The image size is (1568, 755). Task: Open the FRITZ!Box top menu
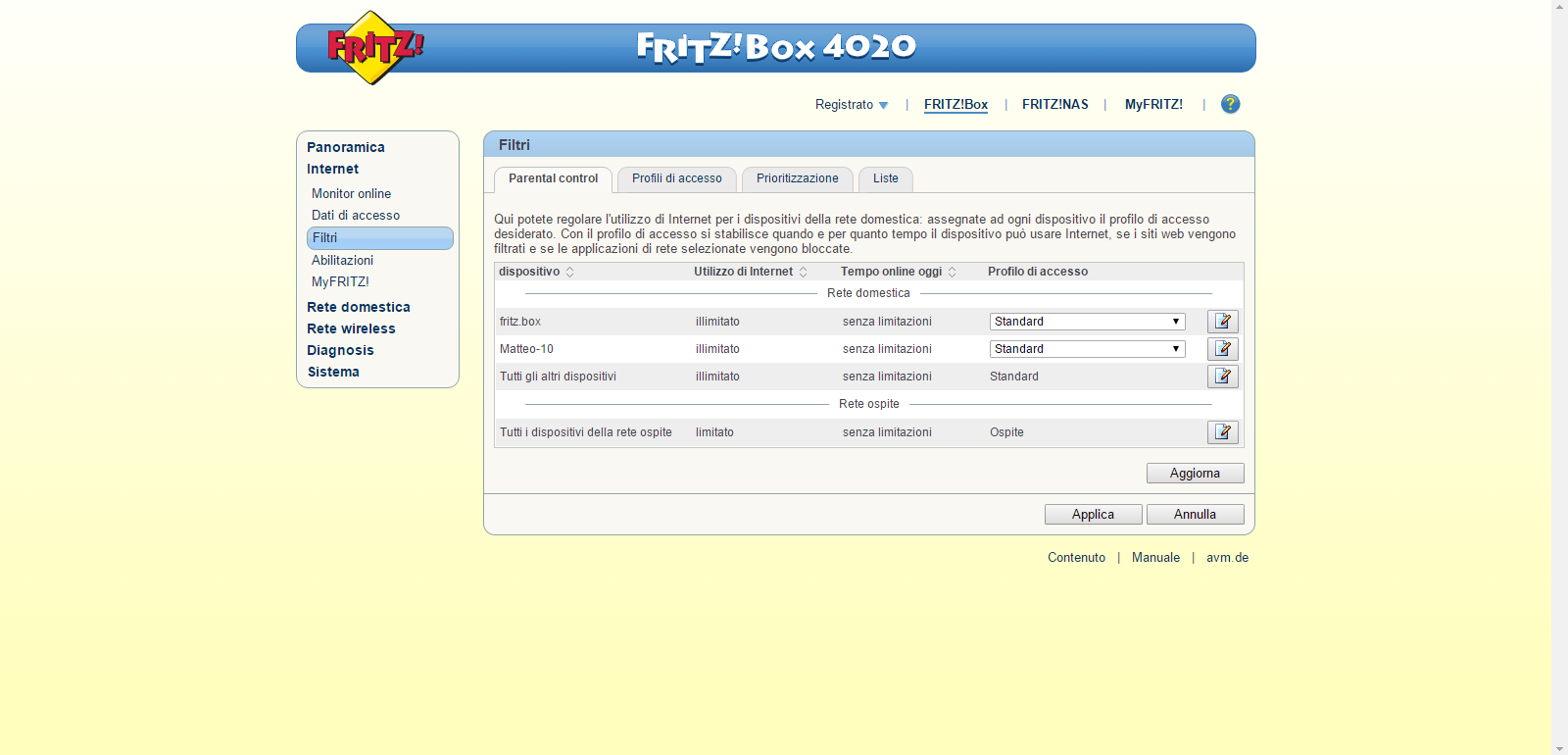(955, 105)
